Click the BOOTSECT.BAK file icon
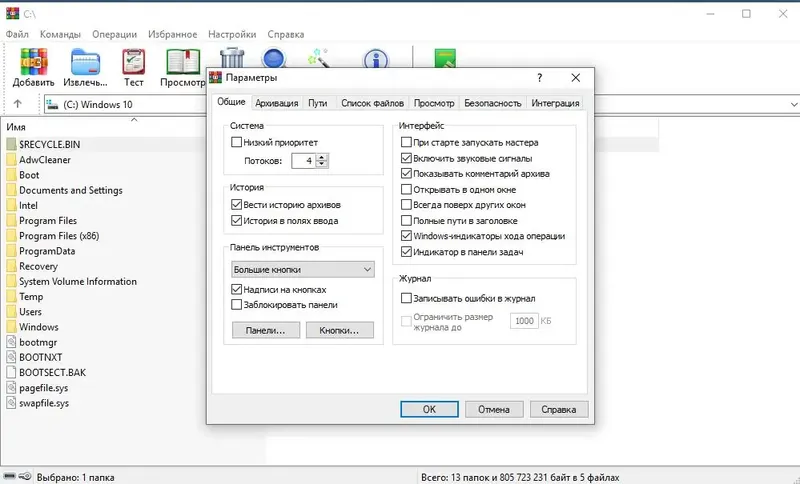800x484 pixels. tap(12, 372)
